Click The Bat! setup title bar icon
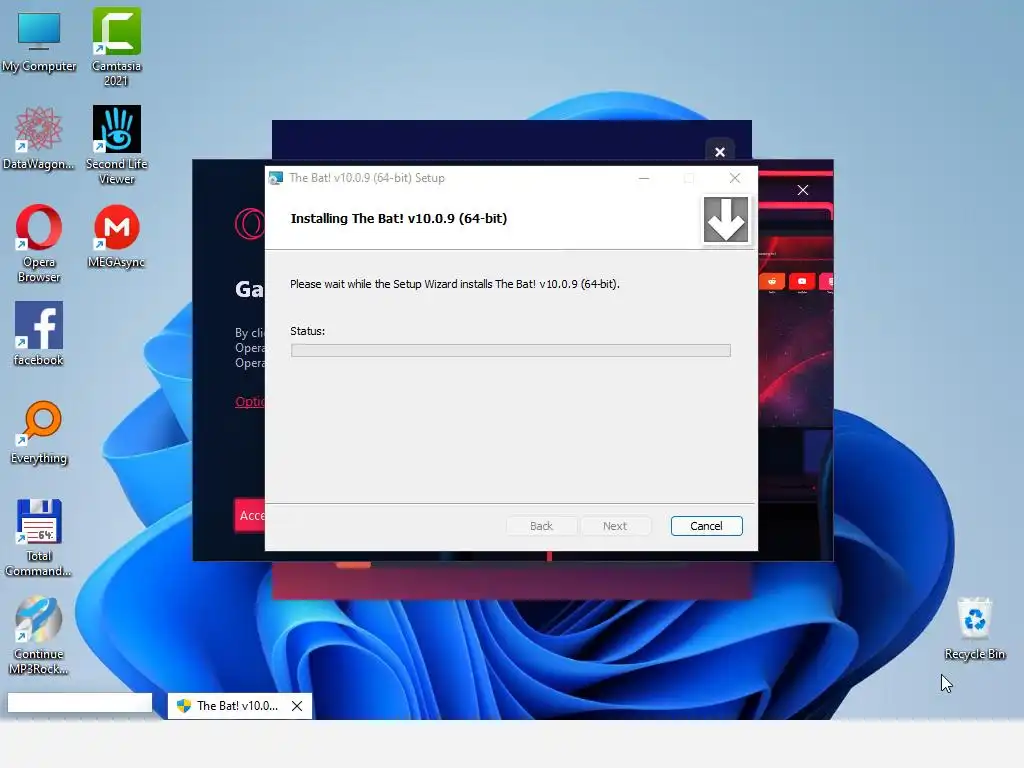 (276, 178)
